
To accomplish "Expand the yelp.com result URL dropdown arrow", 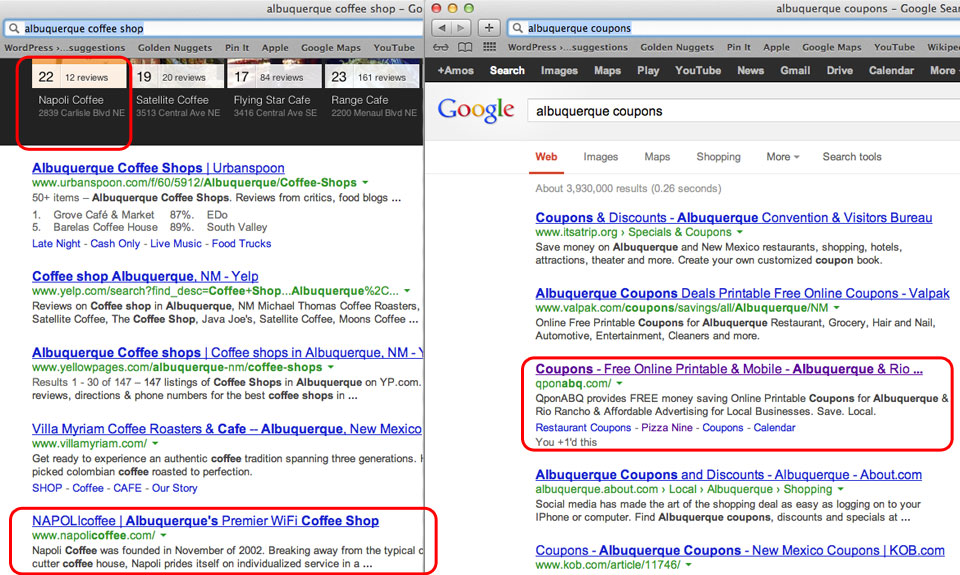I will [x=407, y=291].
